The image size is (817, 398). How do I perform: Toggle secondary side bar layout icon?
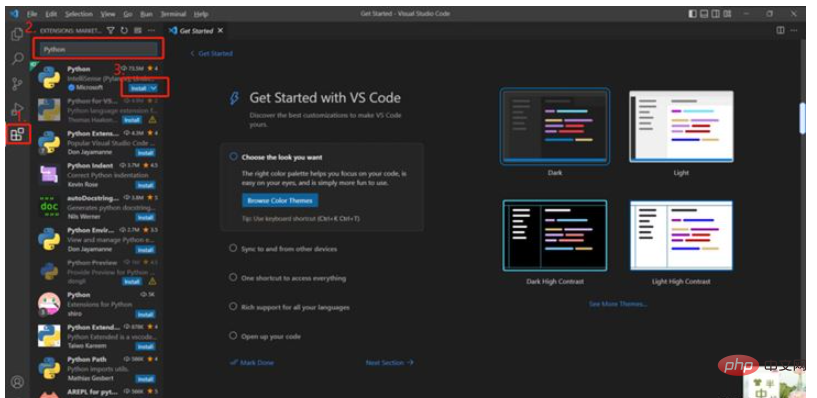[716, 14]
